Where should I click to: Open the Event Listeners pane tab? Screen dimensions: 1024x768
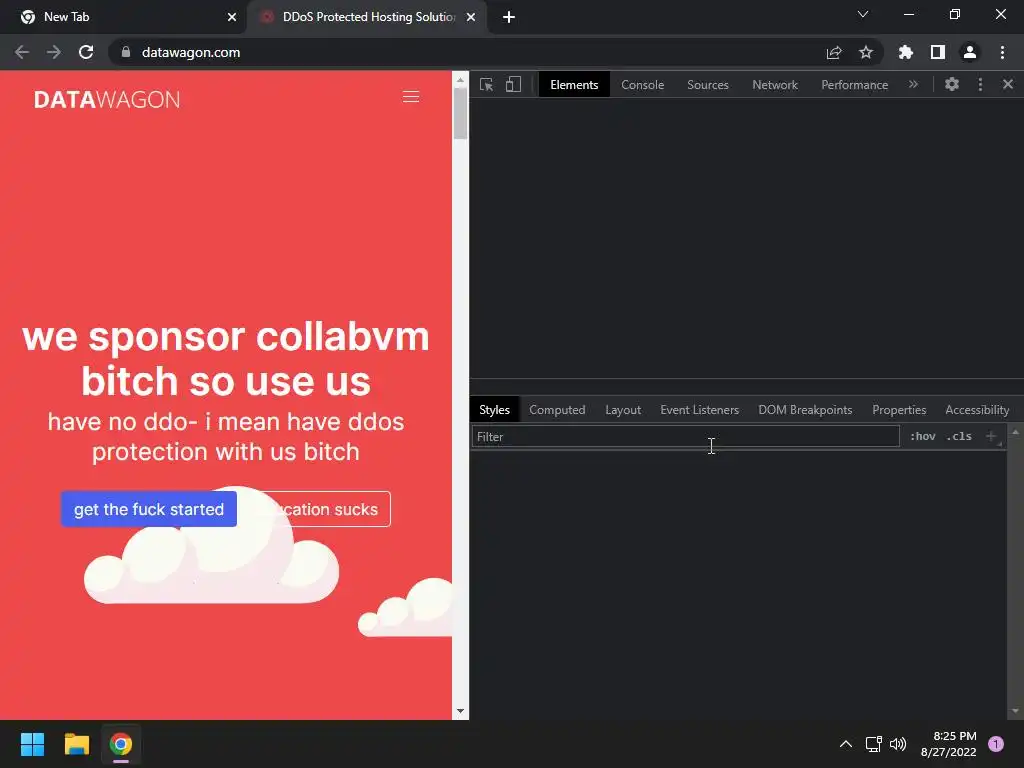click(x=699, y=409)
